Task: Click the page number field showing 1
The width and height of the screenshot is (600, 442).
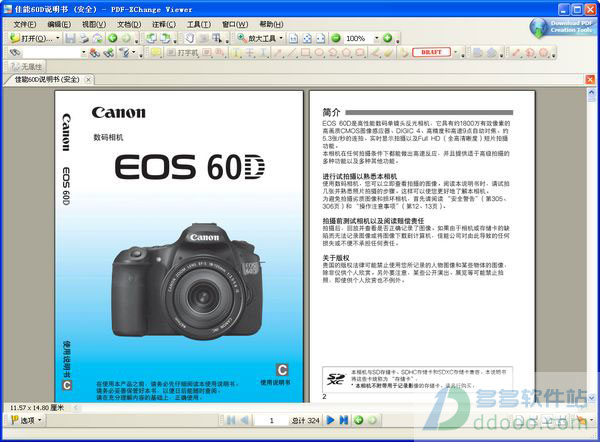Action: [272, 420]
